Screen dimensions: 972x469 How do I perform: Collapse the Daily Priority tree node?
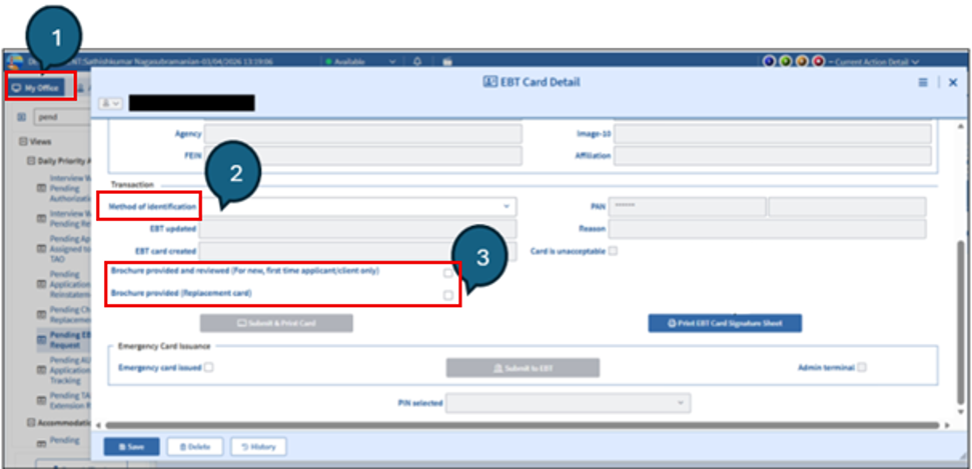click(32, 161)
